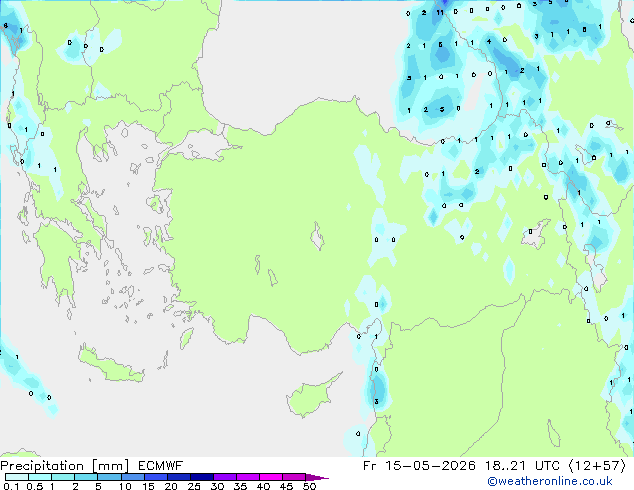
Task: Click the legend scale label '15'
Action: click(x=148, y=486)
